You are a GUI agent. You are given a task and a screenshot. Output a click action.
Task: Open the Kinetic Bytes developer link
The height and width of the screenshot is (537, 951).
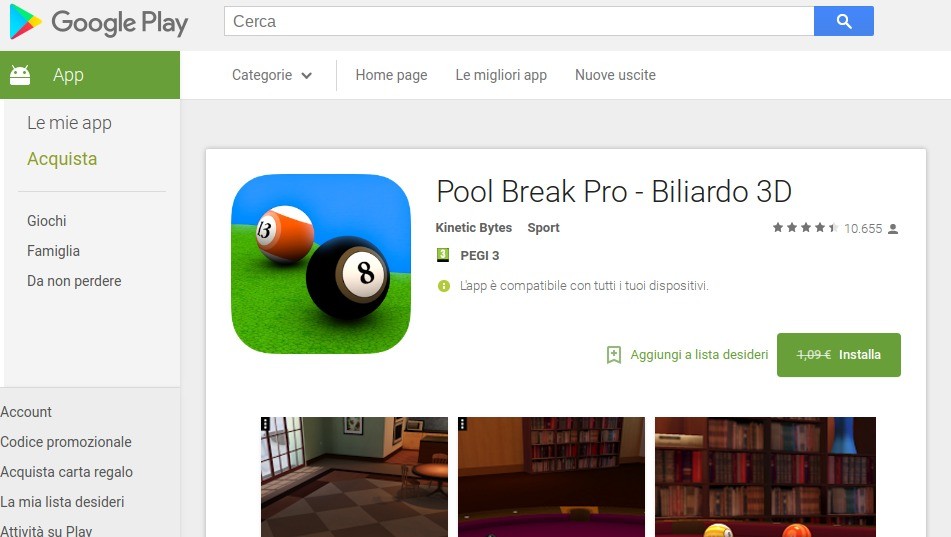point(474,228)
